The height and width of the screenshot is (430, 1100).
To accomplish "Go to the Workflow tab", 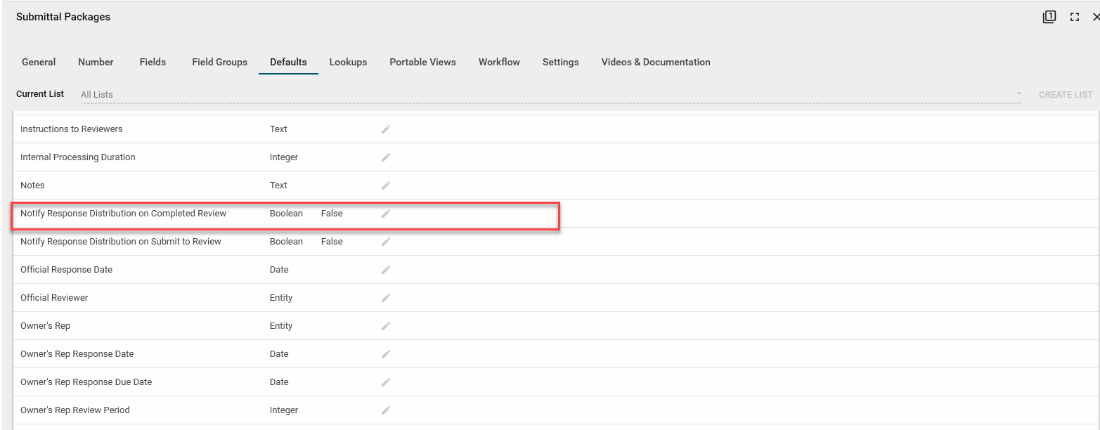I will pos(498,63).
